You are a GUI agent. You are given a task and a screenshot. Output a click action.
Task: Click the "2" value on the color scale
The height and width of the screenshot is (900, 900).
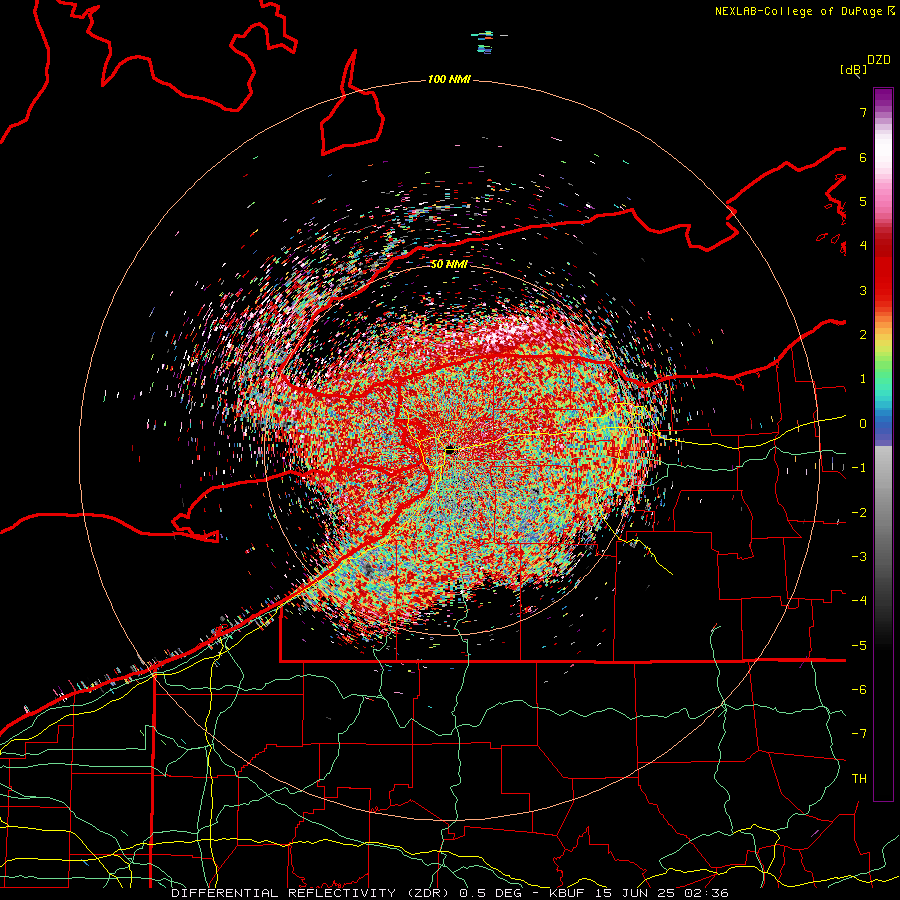point(863,335)
